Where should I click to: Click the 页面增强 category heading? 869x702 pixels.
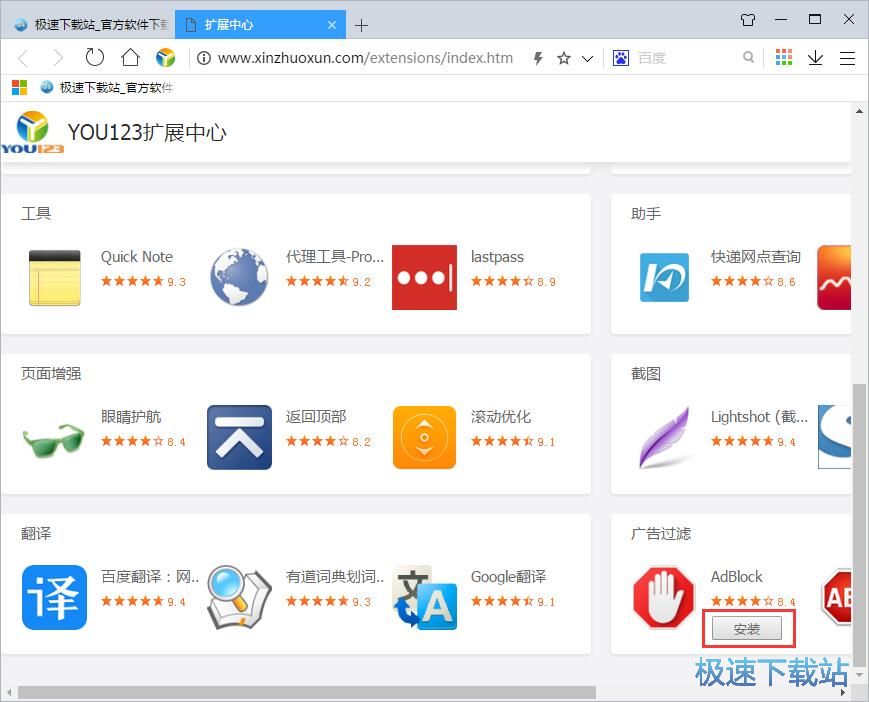(51, 373)
